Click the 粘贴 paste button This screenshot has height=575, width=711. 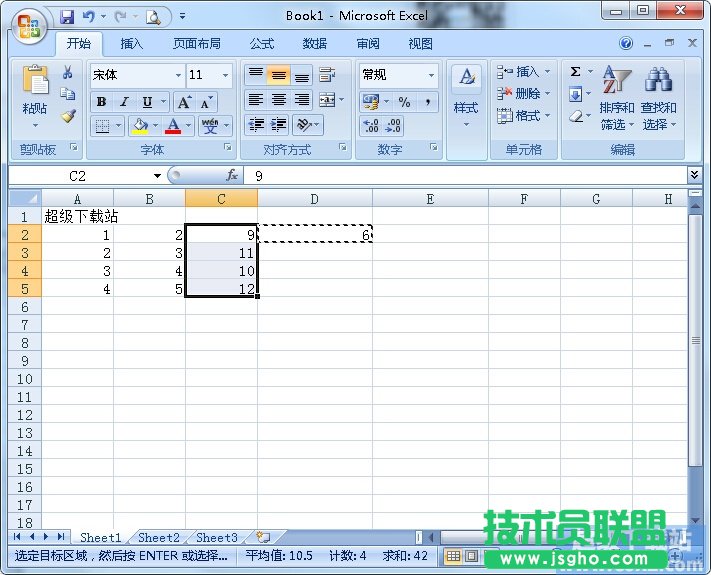(35, 95)
